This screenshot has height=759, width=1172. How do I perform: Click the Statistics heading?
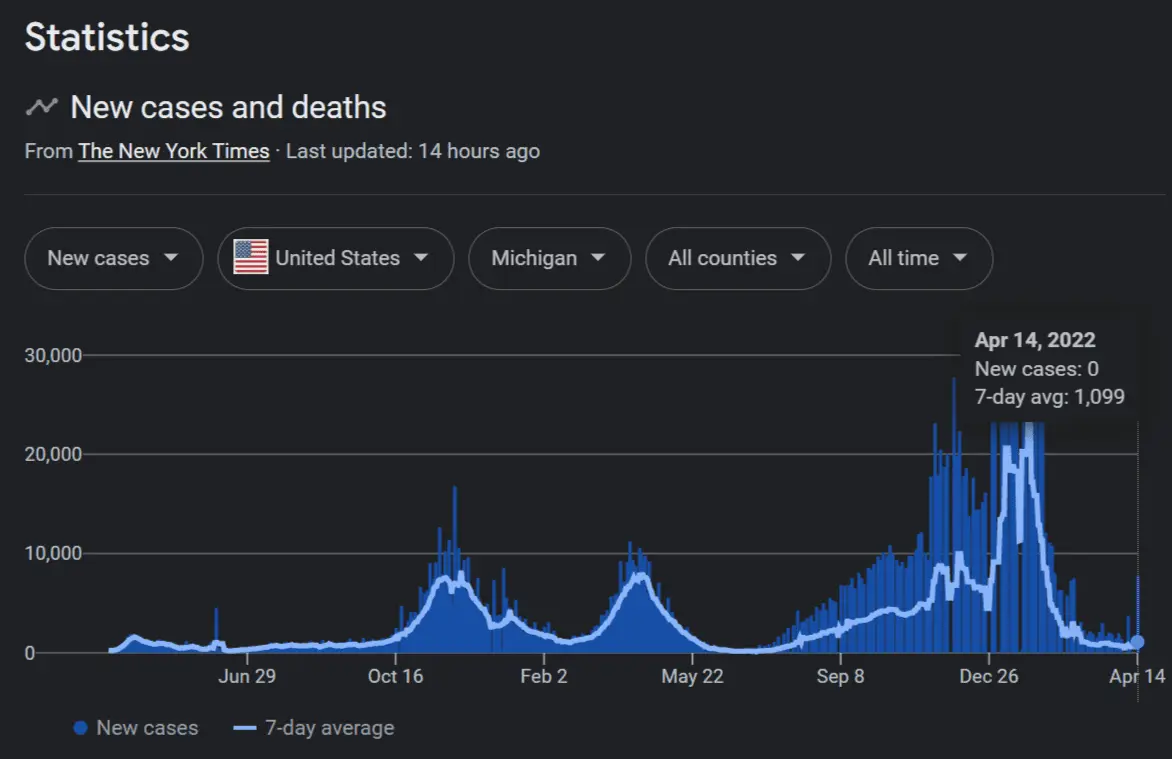tap(107, 38)
